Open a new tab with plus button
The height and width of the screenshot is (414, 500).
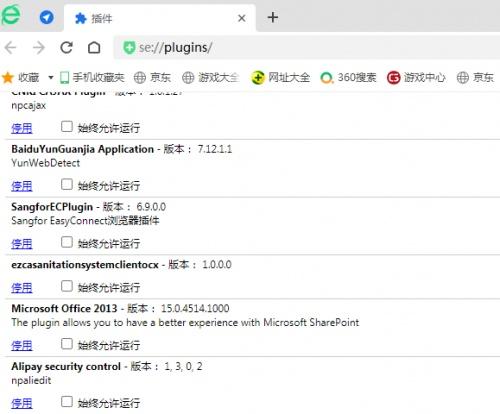(x=273, y=17)
